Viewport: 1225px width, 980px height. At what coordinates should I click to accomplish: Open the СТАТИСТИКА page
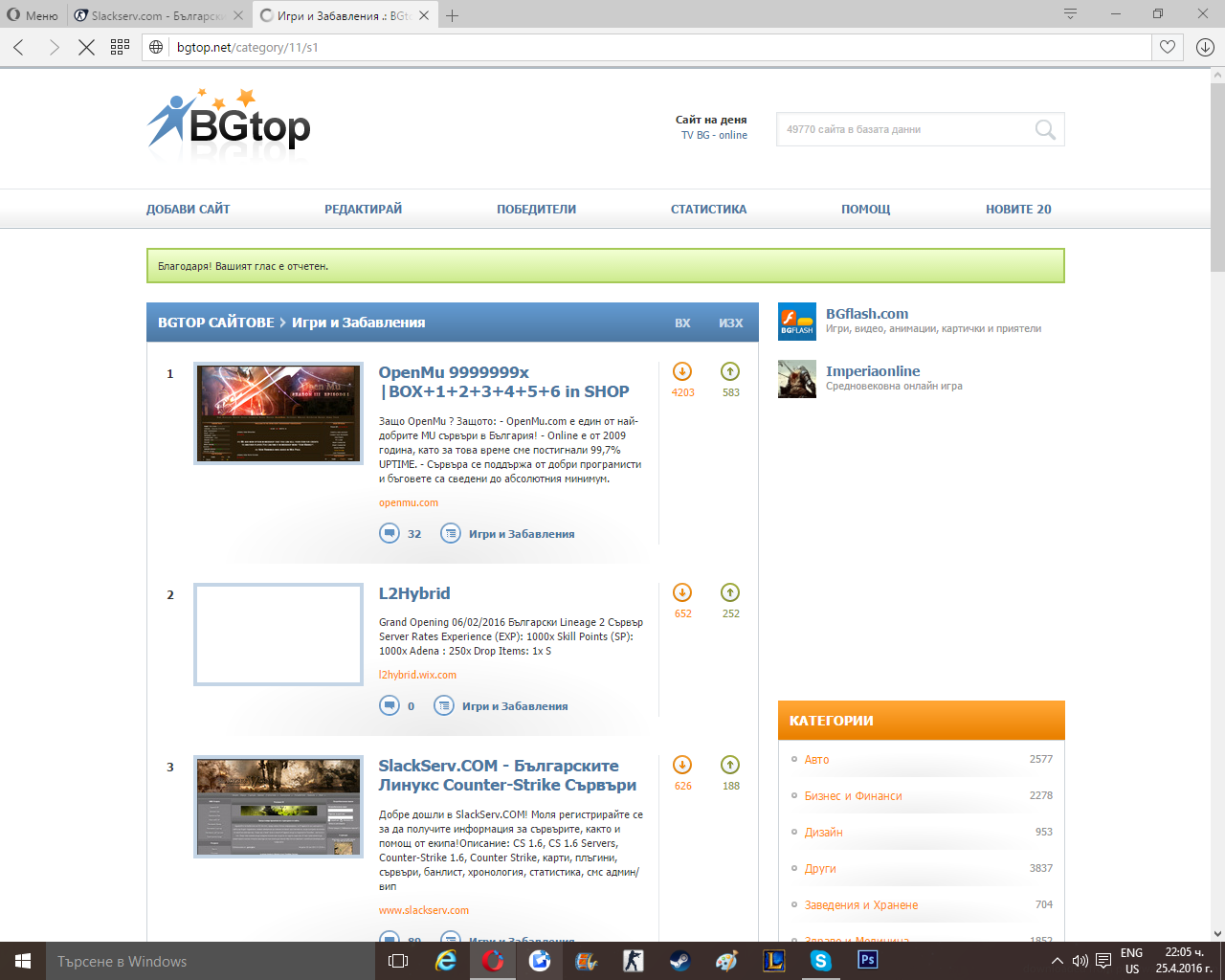(x=709, y=209)
